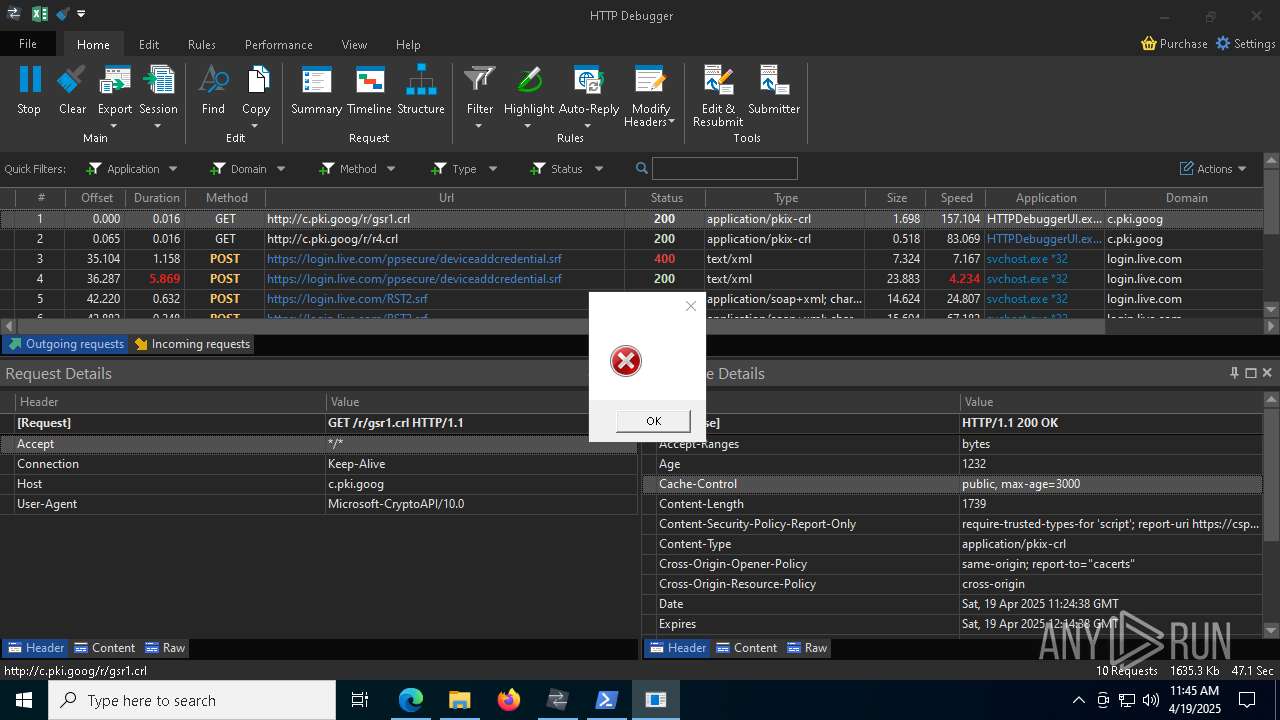Screen dimensions: 1280x720
Task: Open the Export tool
Action: point(114,91)
